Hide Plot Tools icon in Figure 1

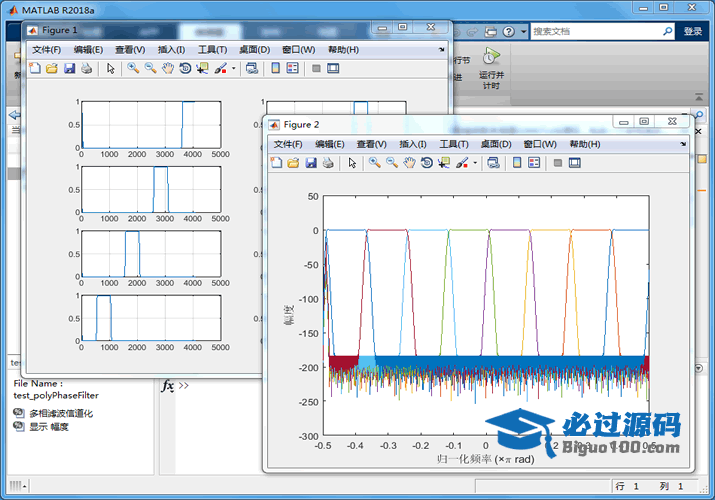(x=316, y=68)
